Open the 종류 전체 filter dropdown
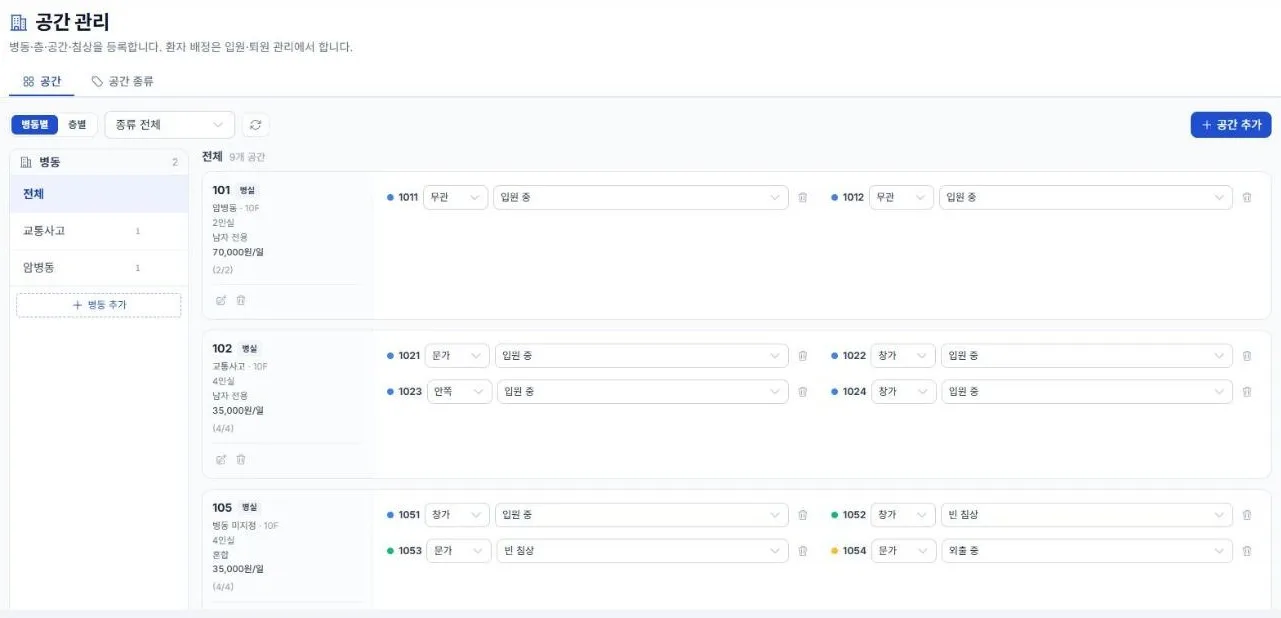This screenshot has height=618, width=1281. (x=169, y=125)
